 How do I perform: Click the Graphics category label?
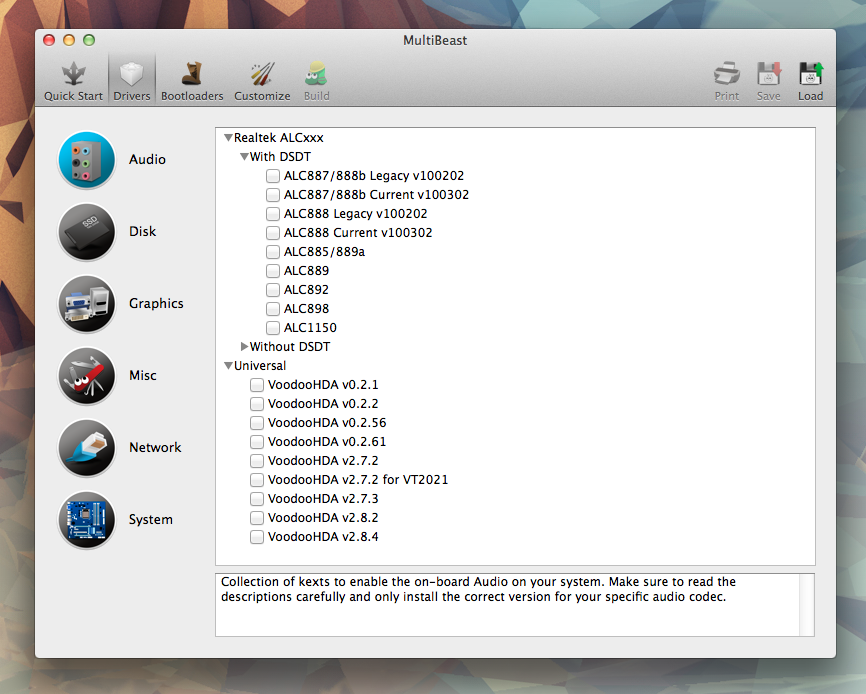click(156, 304)
